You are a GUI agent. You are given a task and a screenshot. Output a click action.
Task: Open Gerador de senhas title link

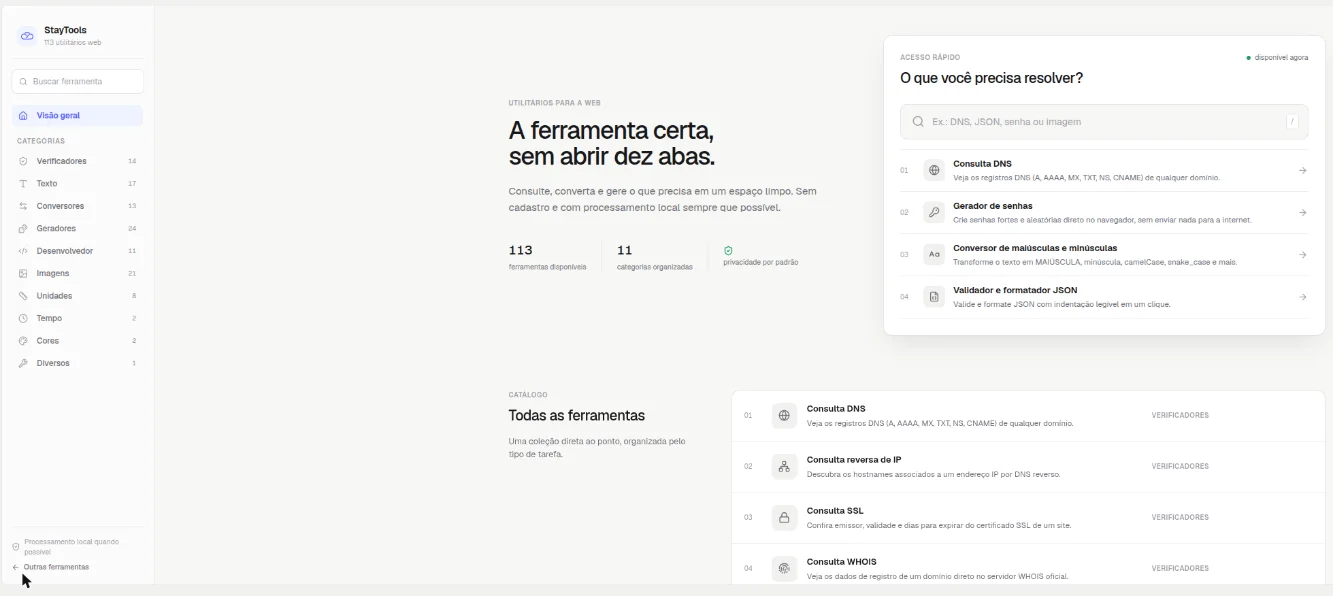(x=992, y=206)
